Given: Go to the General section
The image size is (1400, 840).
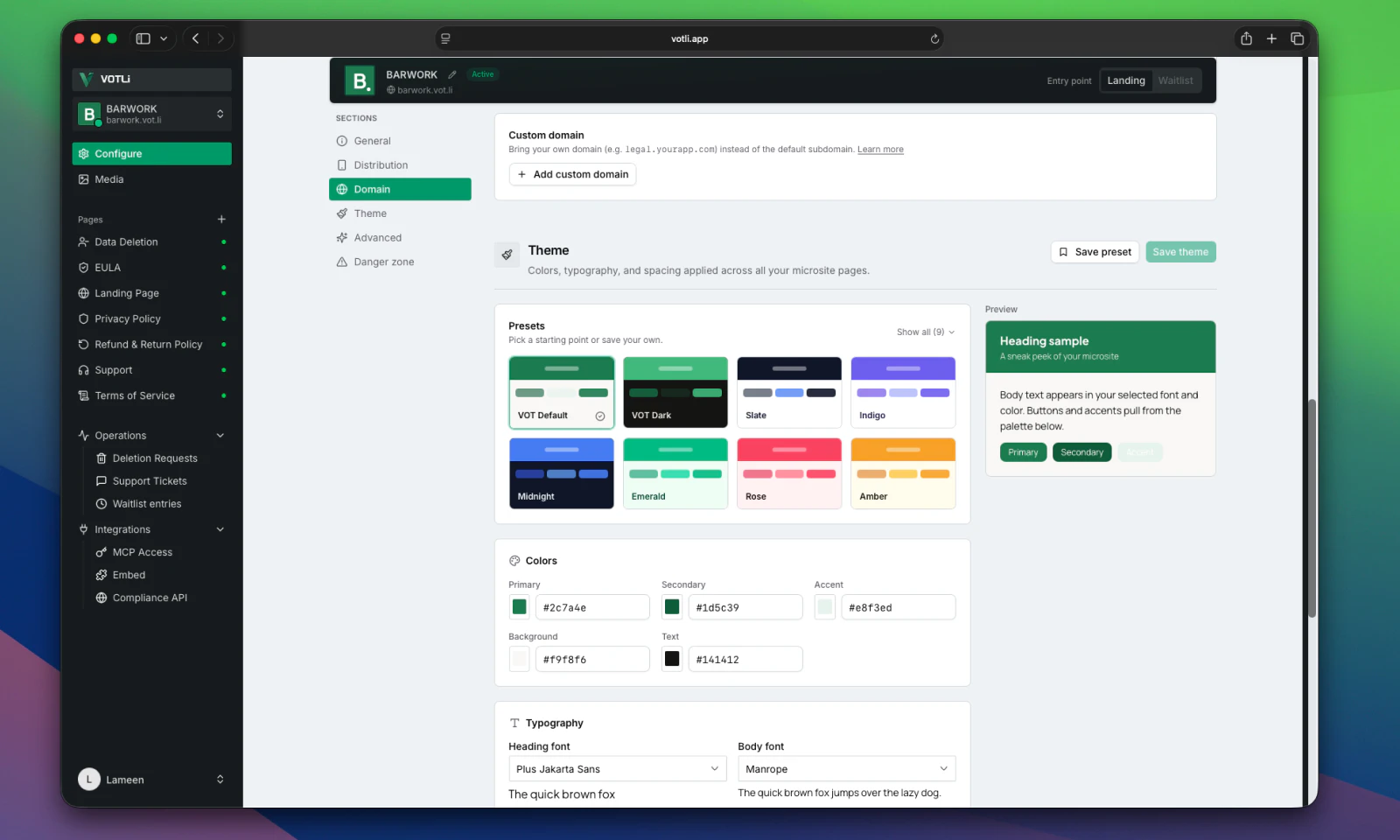Looking at the screenshot, I should [x=400, y=141].
